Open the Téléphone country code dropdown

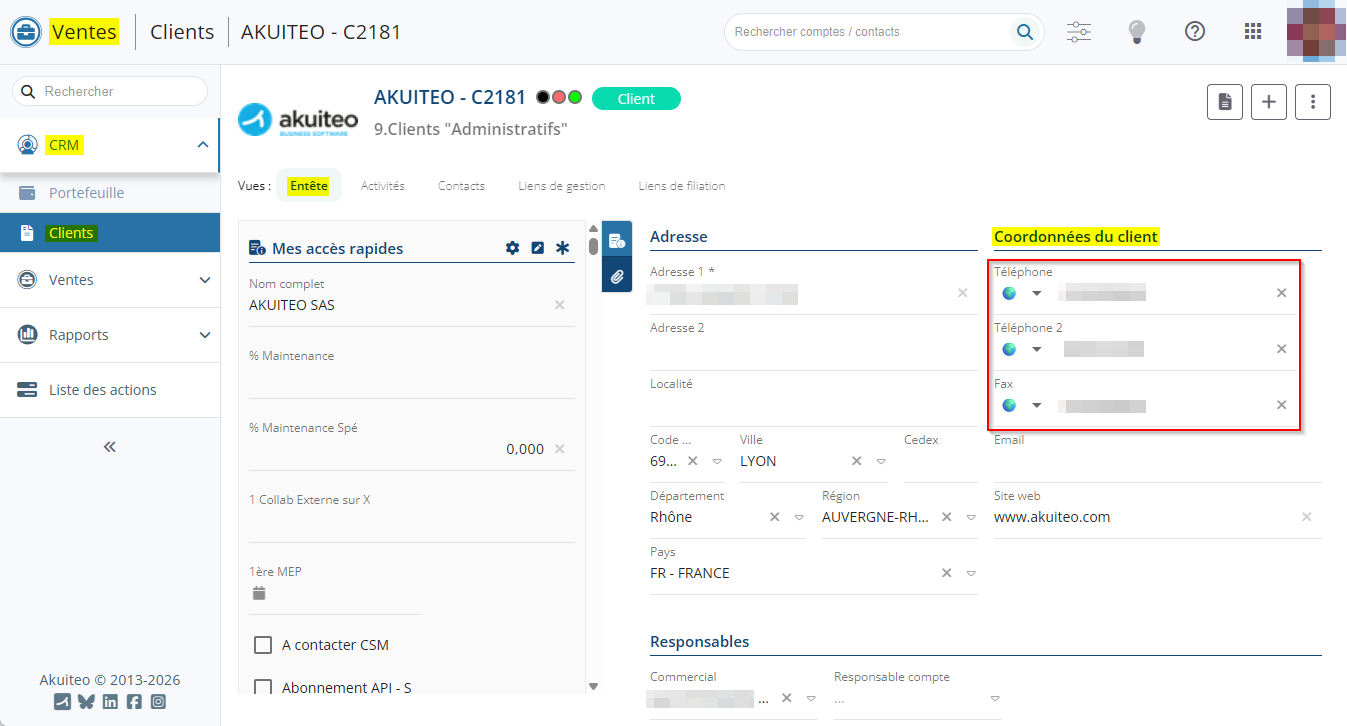(1036, 293)
